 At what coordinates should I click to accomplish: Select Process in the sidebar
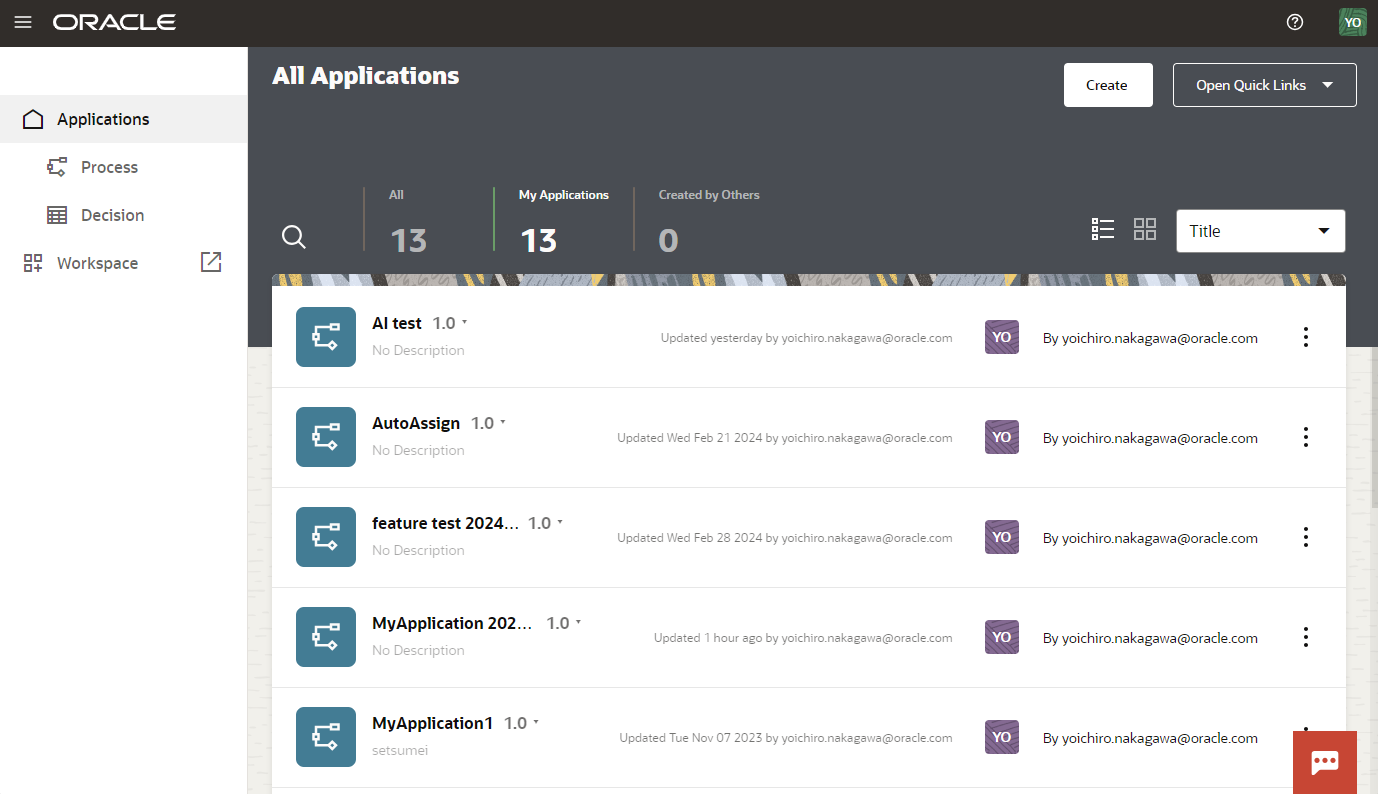pos(109,167)
